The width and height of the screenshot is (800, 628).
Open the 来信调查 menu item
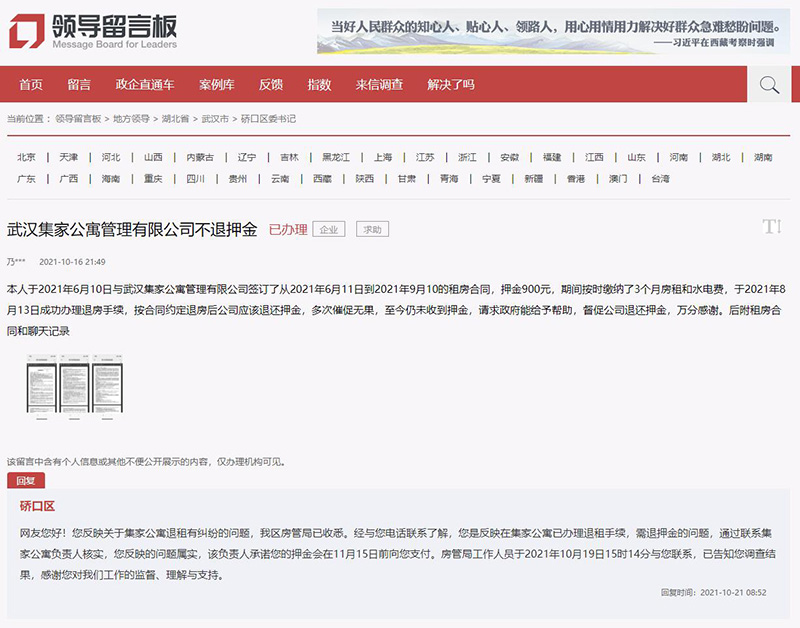[x=379, y=85]
